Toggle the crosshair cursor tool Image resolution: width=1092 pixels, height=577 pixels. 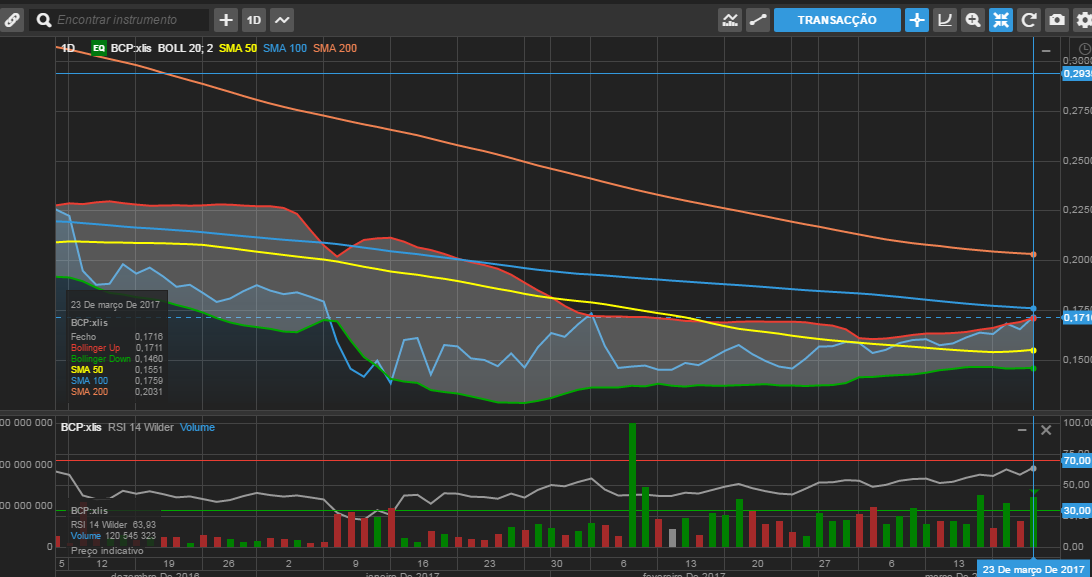pyautogui.click(x=917, y=20)
